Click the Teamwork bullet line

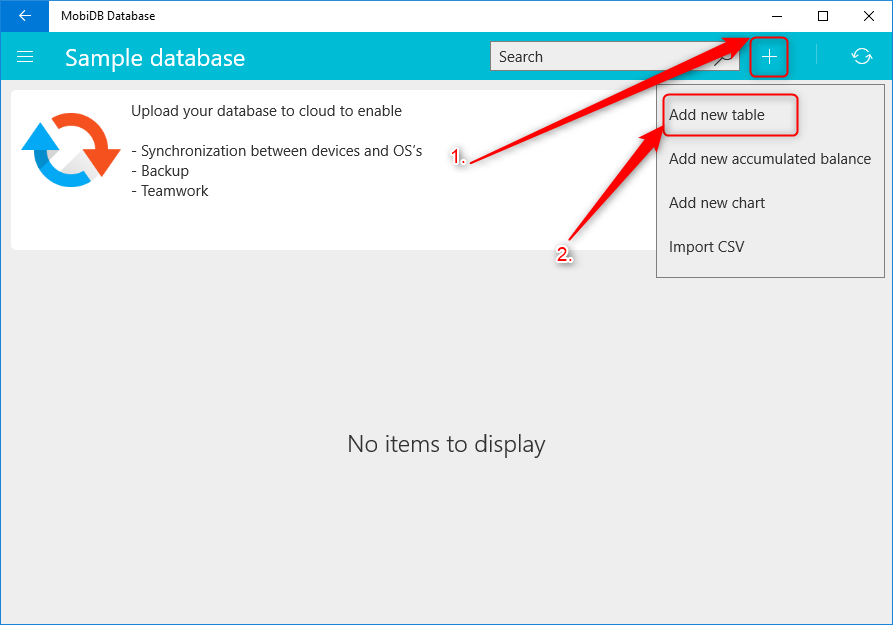(x=170, y=191)
